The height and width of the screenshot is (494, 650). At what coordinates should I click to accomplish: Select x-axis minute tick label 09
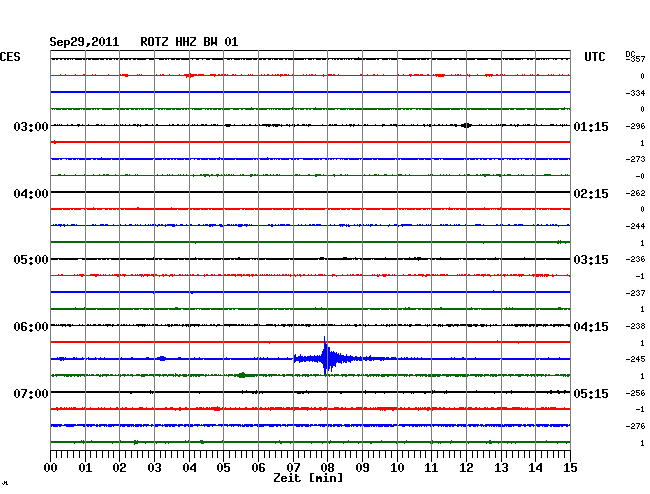[362, 468]
